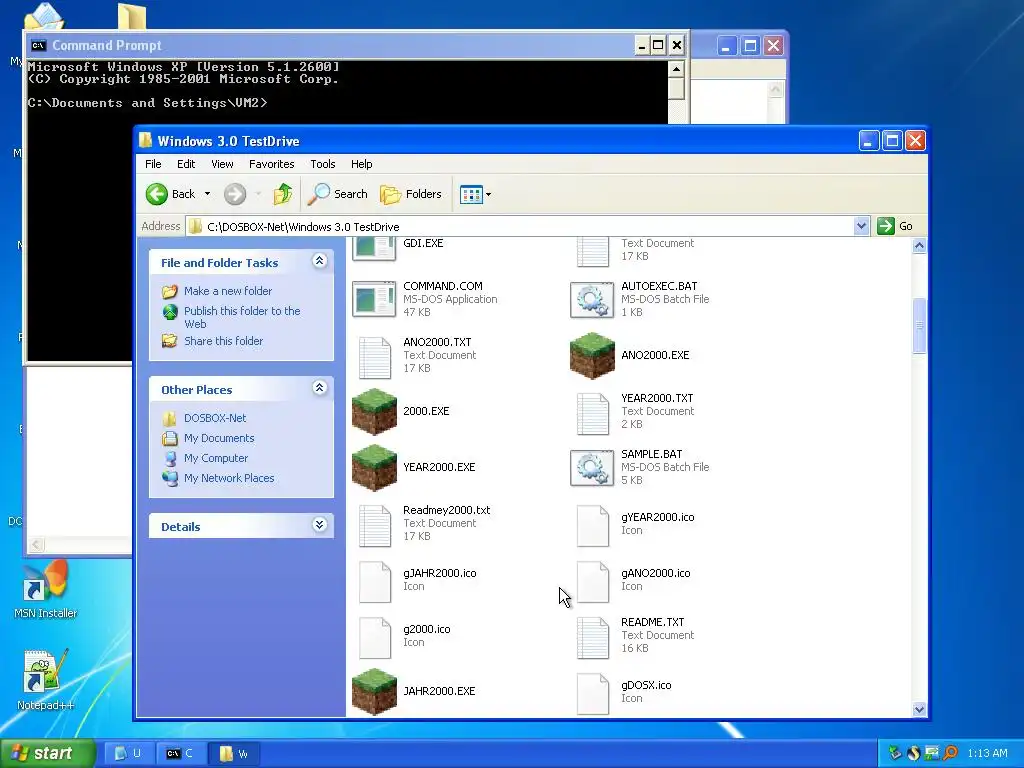
Task: Open the Edit menu
Action: tap(185, 164)
